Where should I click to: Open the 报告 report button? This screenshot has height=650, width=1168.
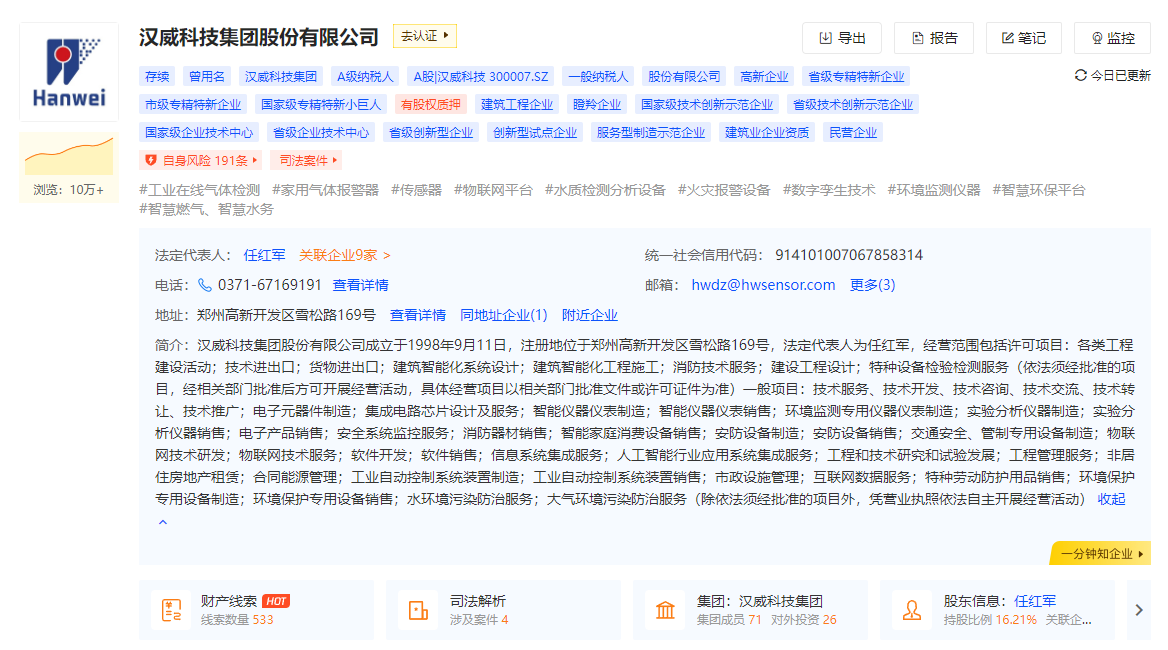pyautogui.click(x=934, y=38)
